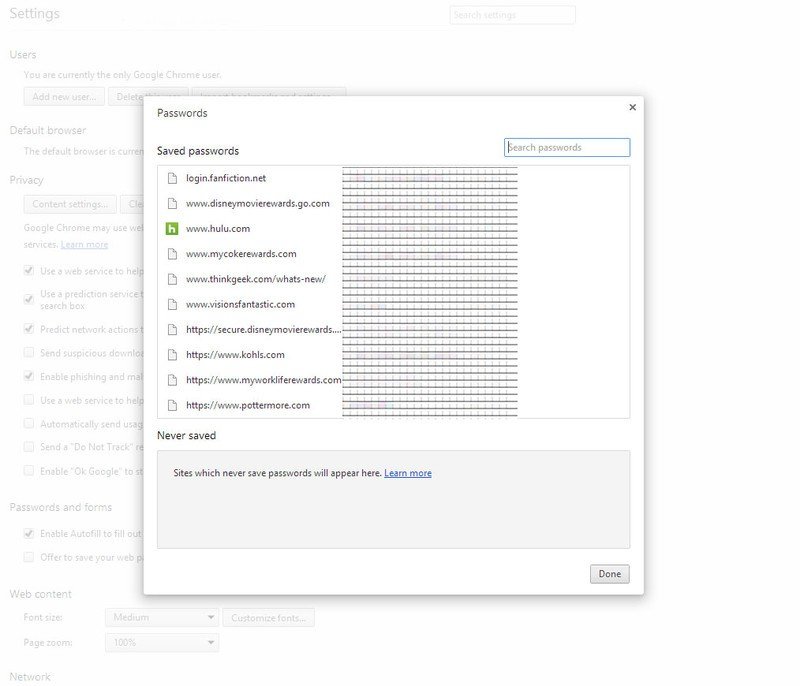Close the Passwords dialog with the X
This screenshot has width=800, height=686.
(x=633, y=107)
